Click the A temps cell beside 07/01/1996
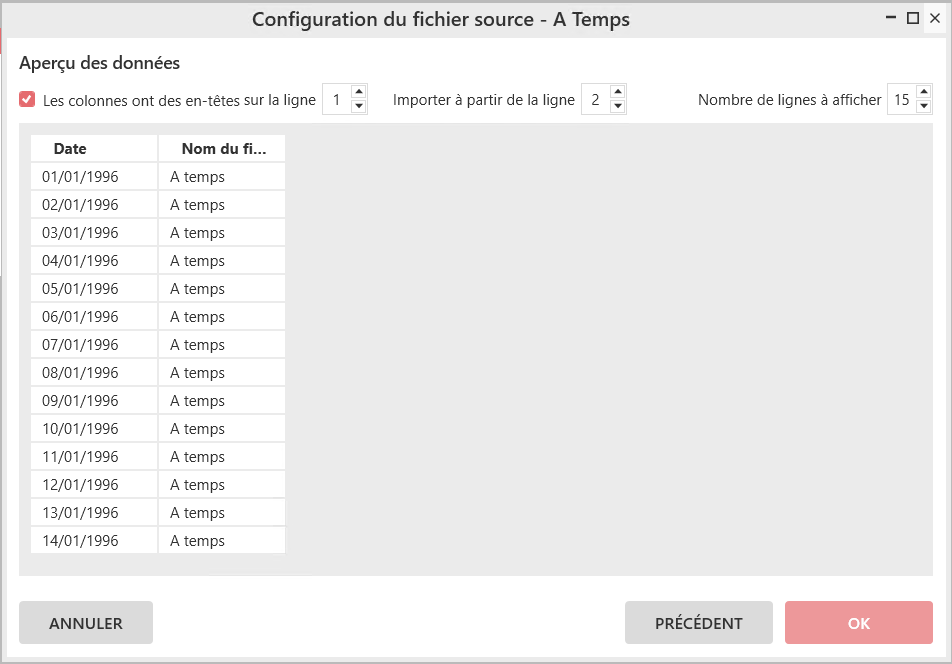952x664 pixels. pos(222,345)
